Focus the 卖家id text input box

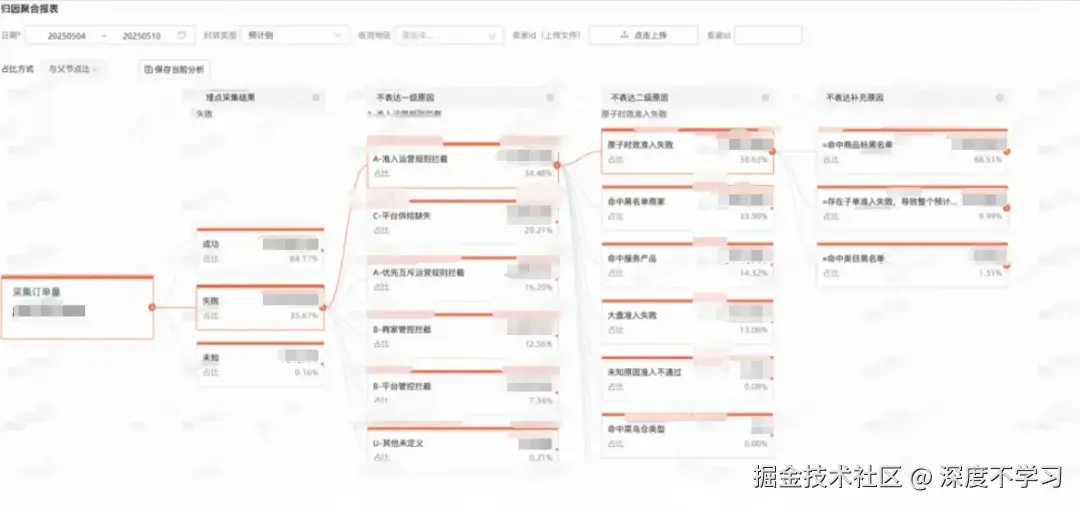[x=768, y=35]
